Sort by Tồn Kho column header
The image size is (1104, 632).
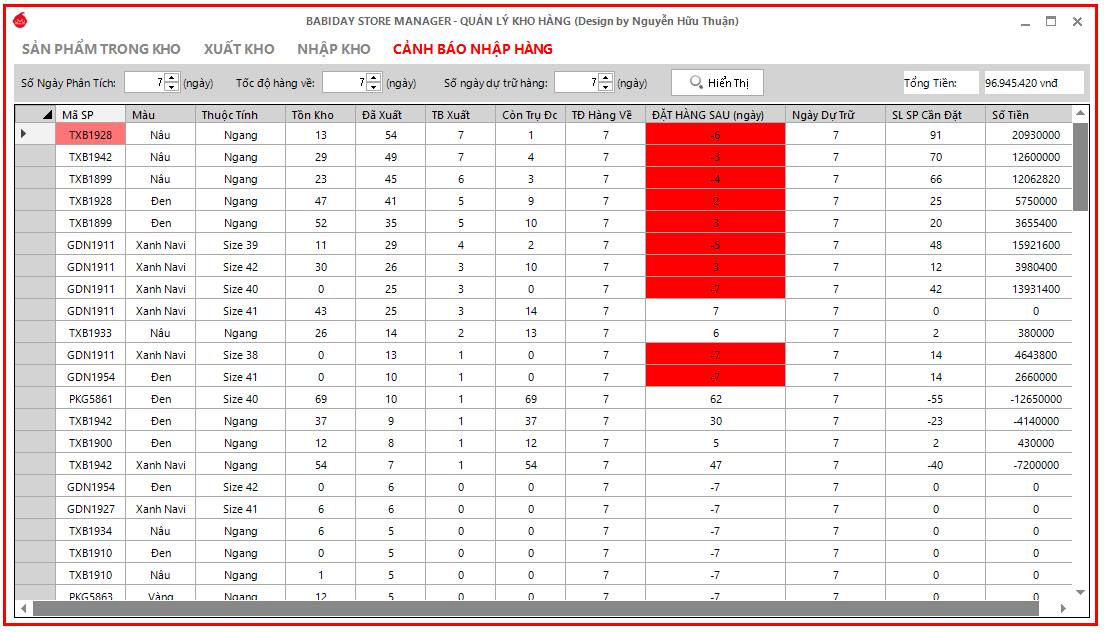[320, 115]
